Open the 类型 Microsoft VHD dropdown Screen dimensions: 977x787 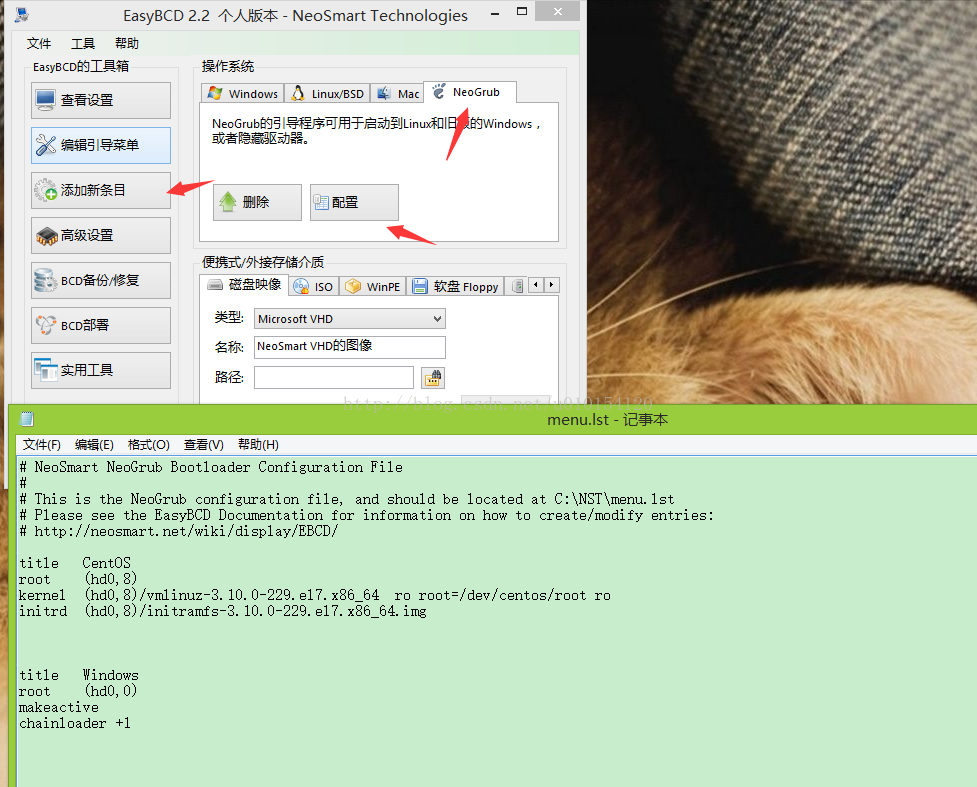click(x=350, y=319)
